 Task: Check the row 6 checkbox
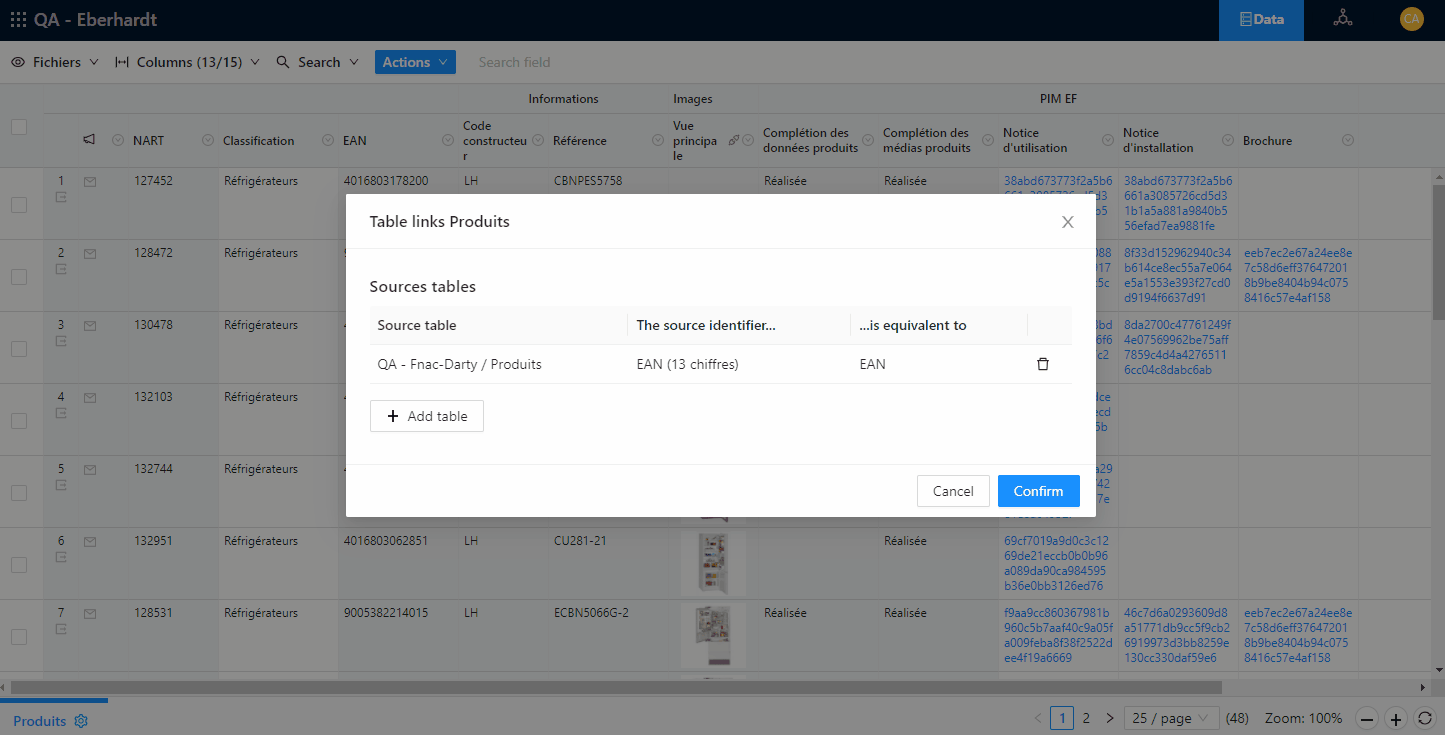pyautogui.click(x=19, y=564)
